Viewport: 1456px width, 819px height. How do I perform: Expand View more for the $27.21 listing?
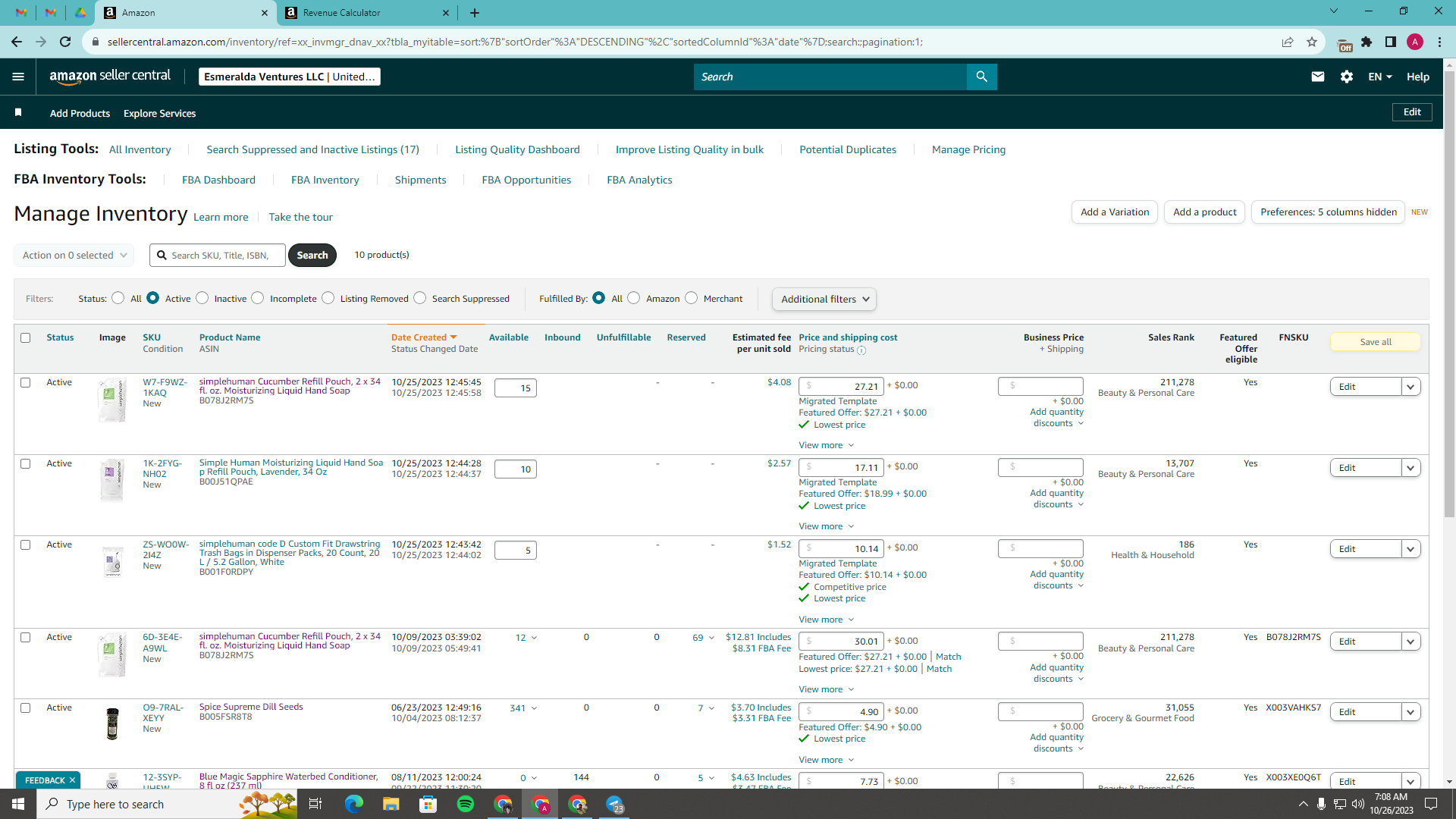[x=826, y=445]
